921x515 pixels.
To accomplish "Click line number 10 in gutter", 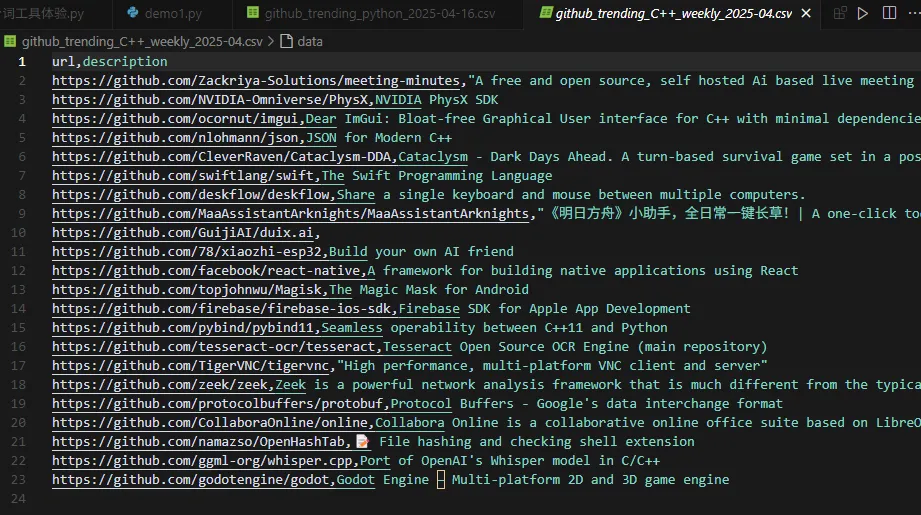I will (18, 233).
